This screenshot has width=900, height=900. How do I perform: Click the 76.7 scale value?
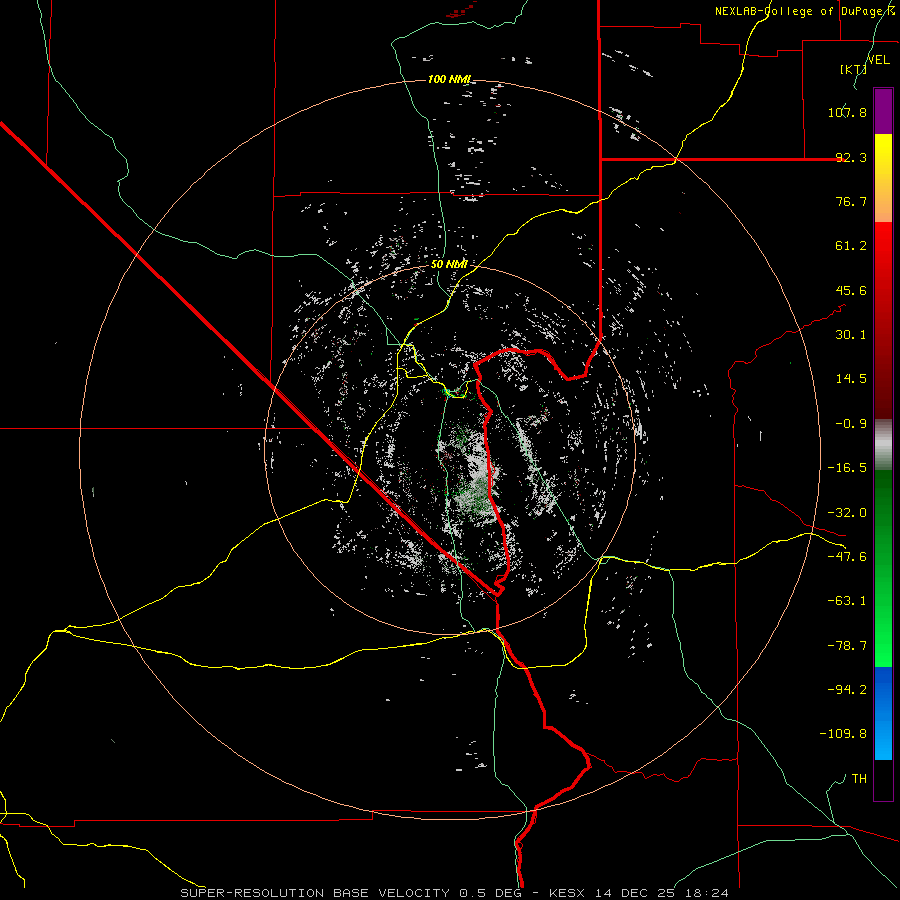(x=851, y=201)
